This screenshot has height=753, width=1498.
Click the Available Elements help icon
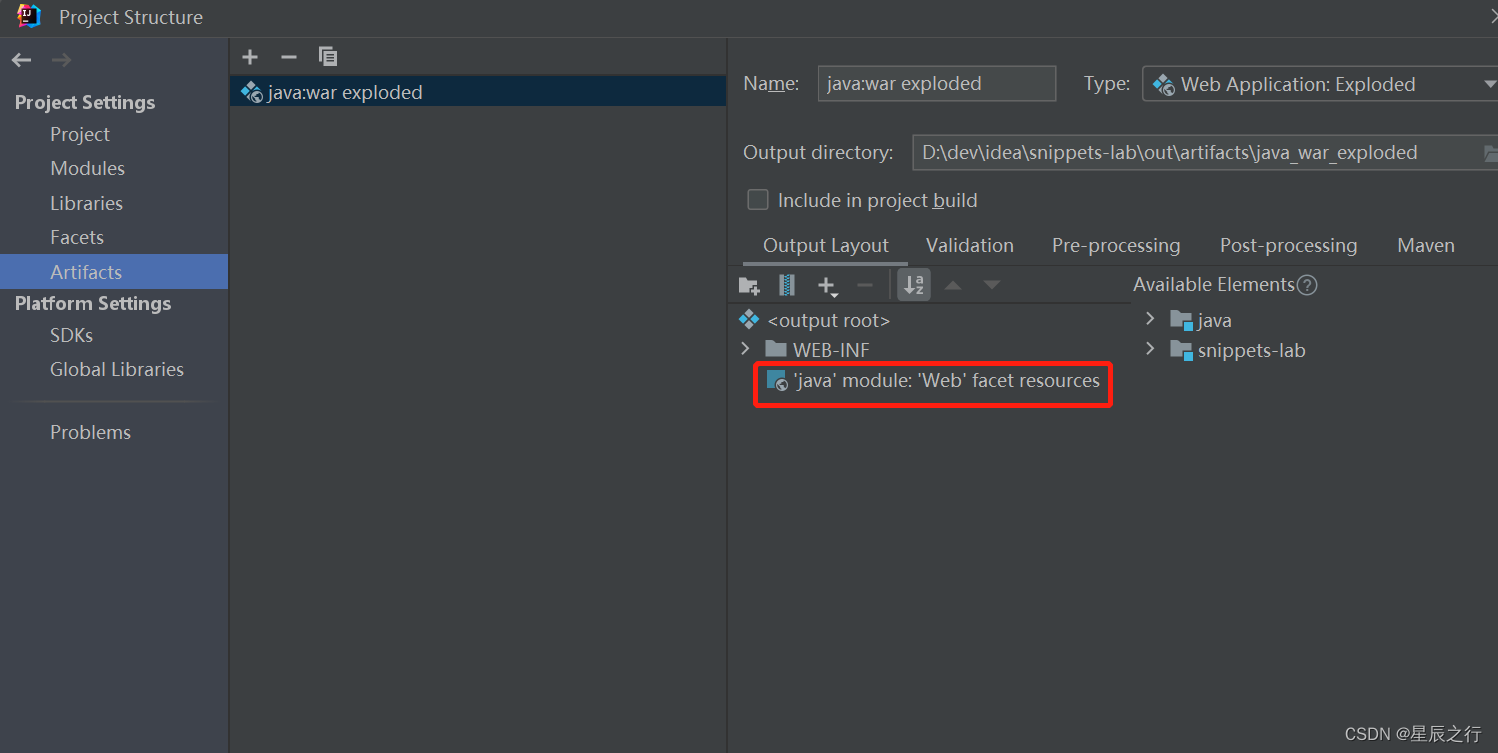1307,285
